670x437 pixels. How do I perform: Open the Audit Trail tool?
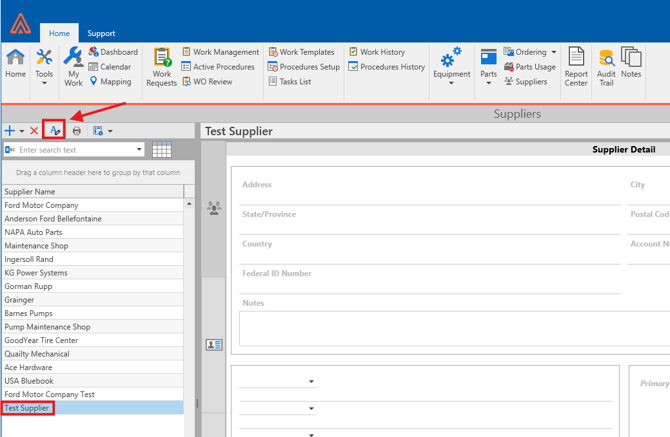tap(606, 66)
